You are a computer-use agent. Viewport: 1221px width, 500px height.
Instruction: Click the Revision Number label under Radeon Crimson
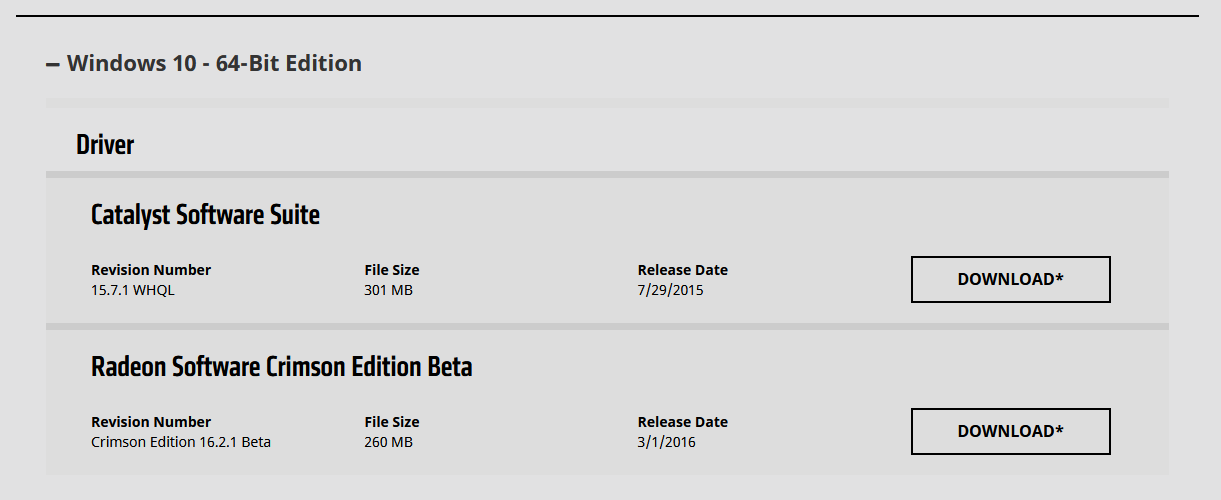click(x=151, y=422)
